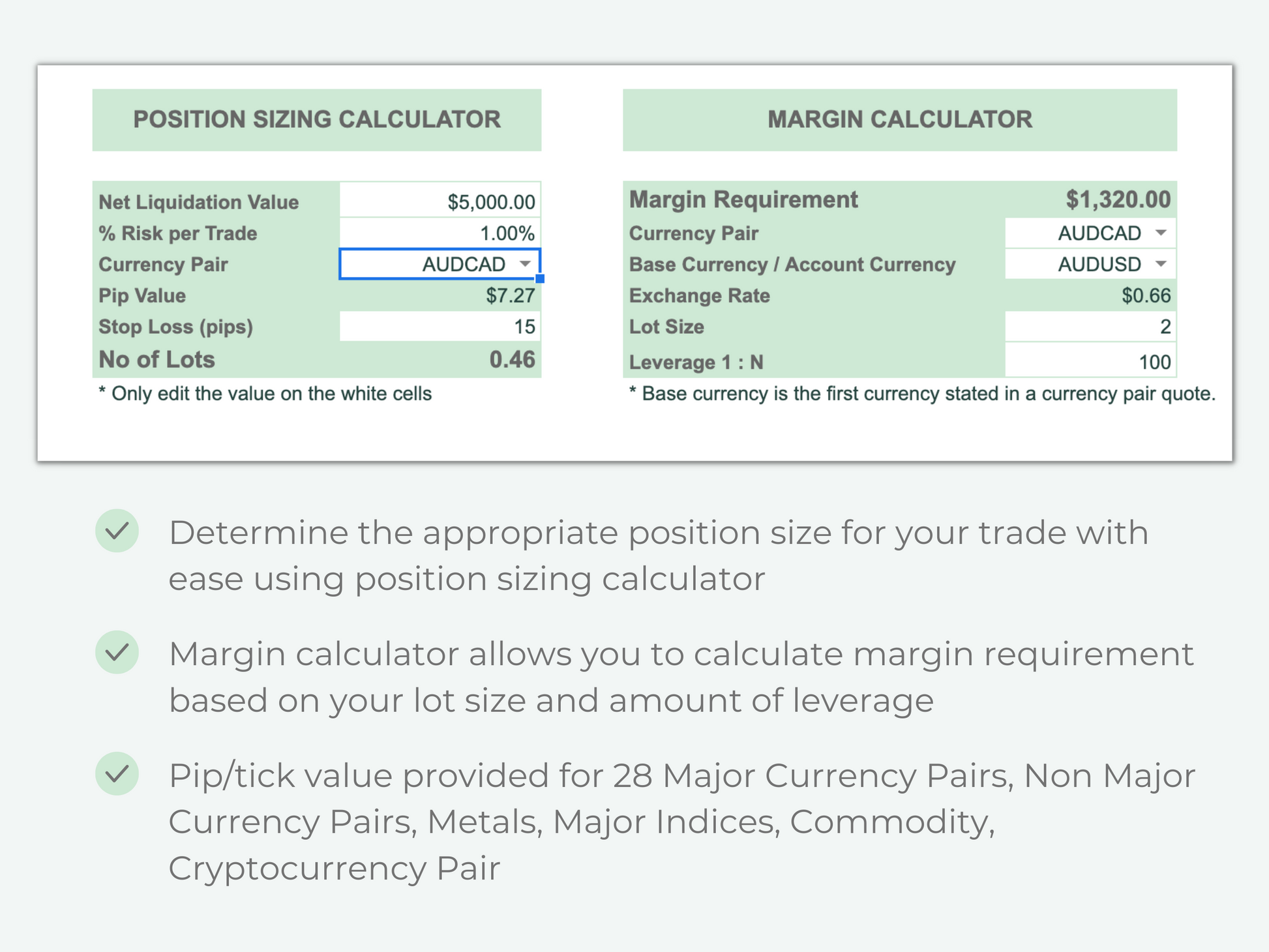
Task: Expand Margin Calculator Currency Pair dropdown
Action: 1161,233
